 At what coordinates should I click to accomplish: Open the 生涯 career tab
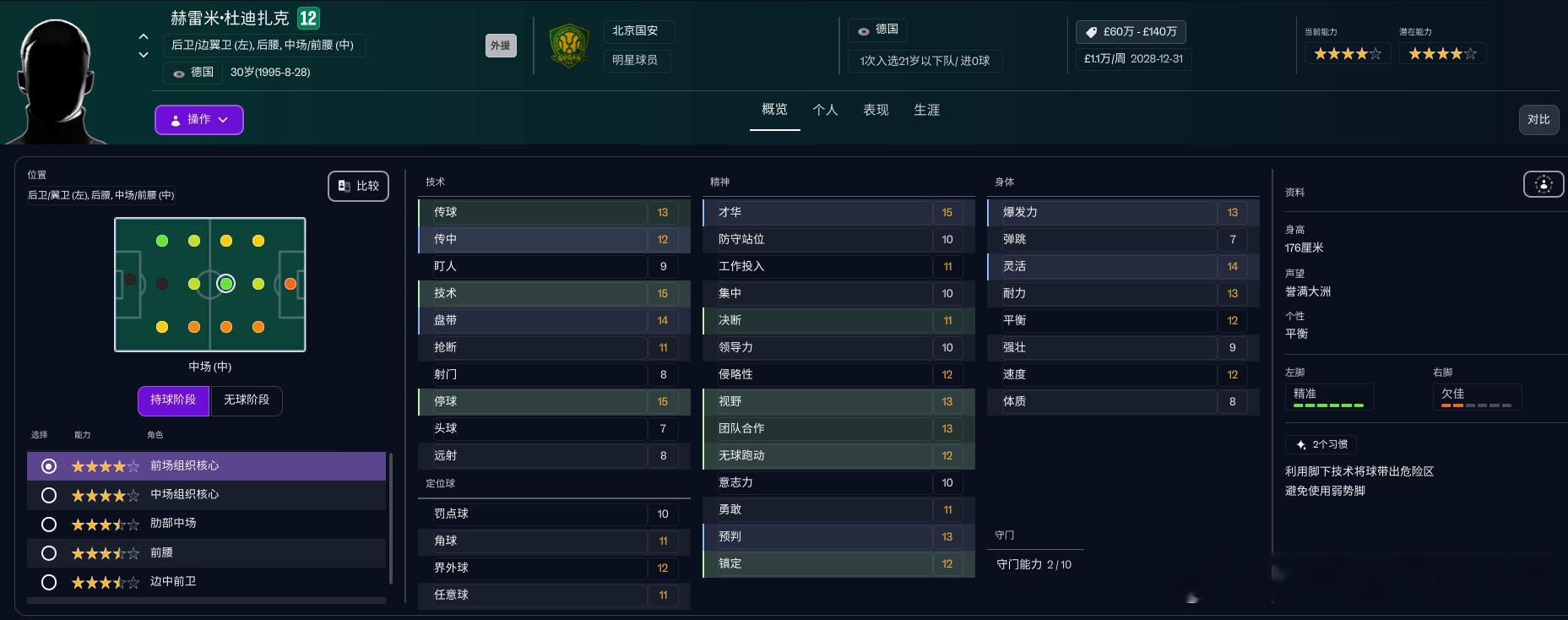pyautogui.click(x=926, y=110)
